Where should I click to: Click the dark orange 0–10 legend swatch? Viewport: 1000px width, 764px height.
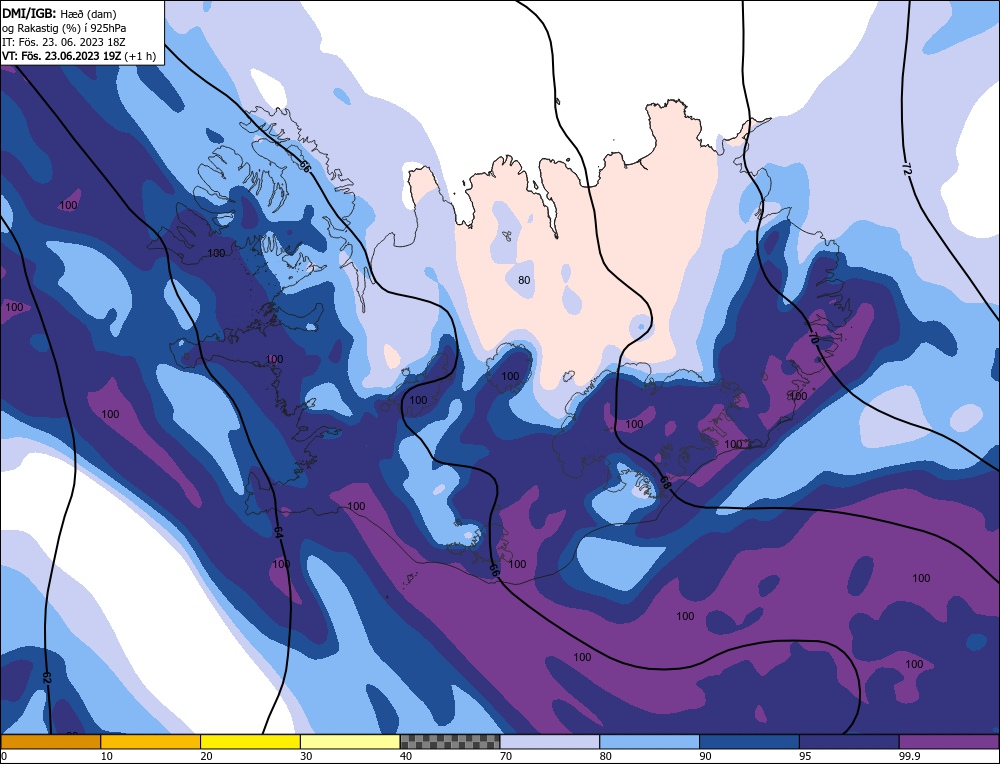[x=50, y=741]
